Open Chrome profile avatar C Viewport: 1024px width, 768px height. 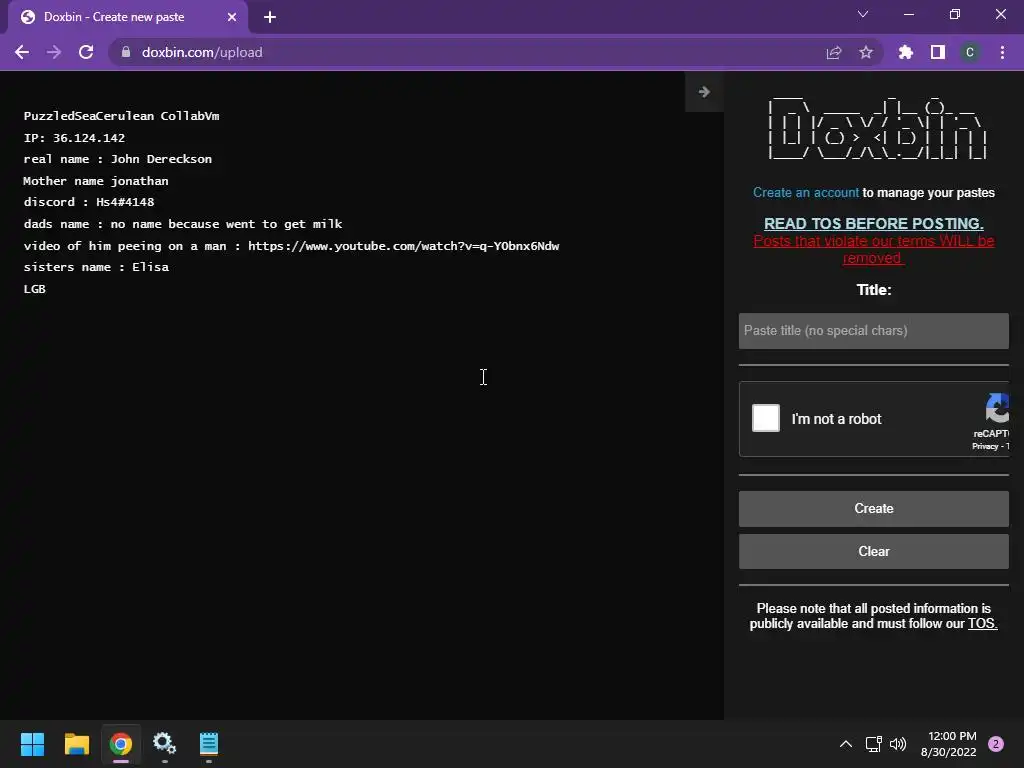[970, 52]
